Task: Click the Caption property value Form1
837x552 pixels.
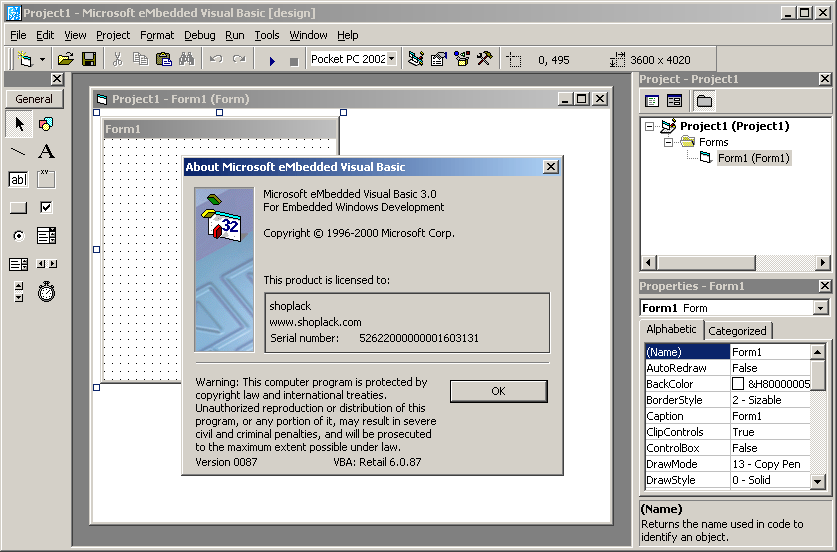Action: 746,416
